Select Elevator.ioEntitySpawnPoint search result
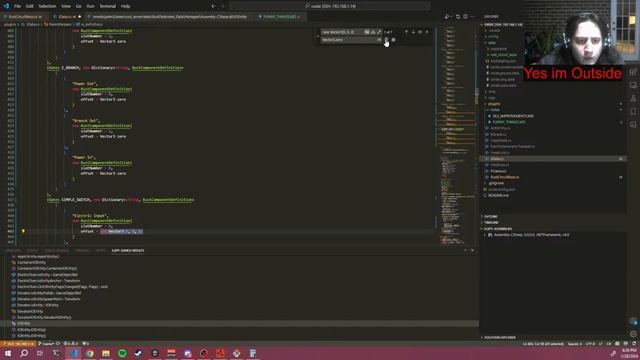The height and width of the screenshot is (360, 640). (x=48, y=299)
